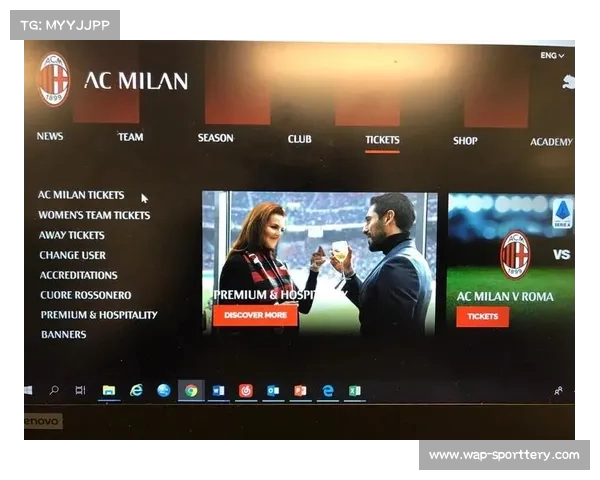Open PowerPoint from taskbar

(x=300, y=391)
